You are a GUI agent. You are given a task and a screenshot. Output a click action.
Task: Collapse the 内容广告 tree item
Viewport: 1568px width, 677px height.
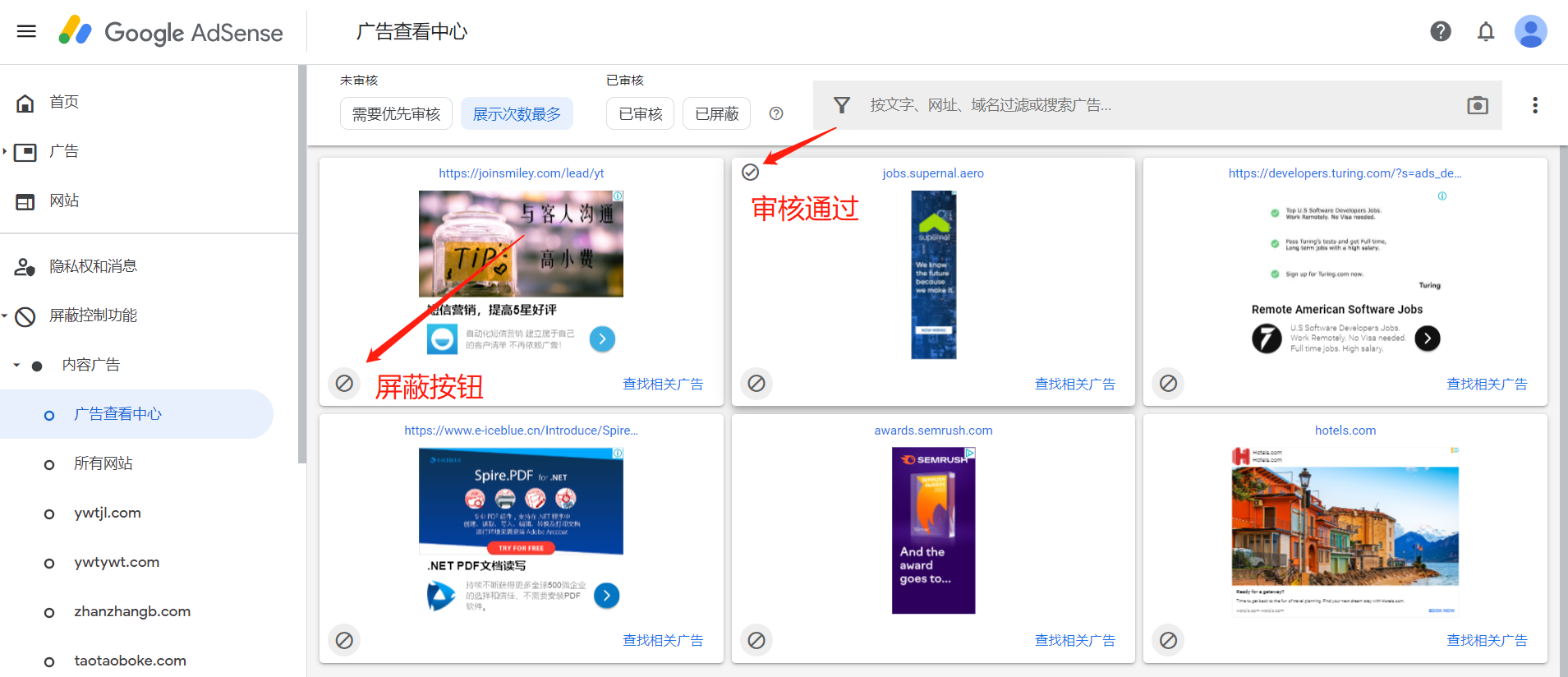point(16,365)
